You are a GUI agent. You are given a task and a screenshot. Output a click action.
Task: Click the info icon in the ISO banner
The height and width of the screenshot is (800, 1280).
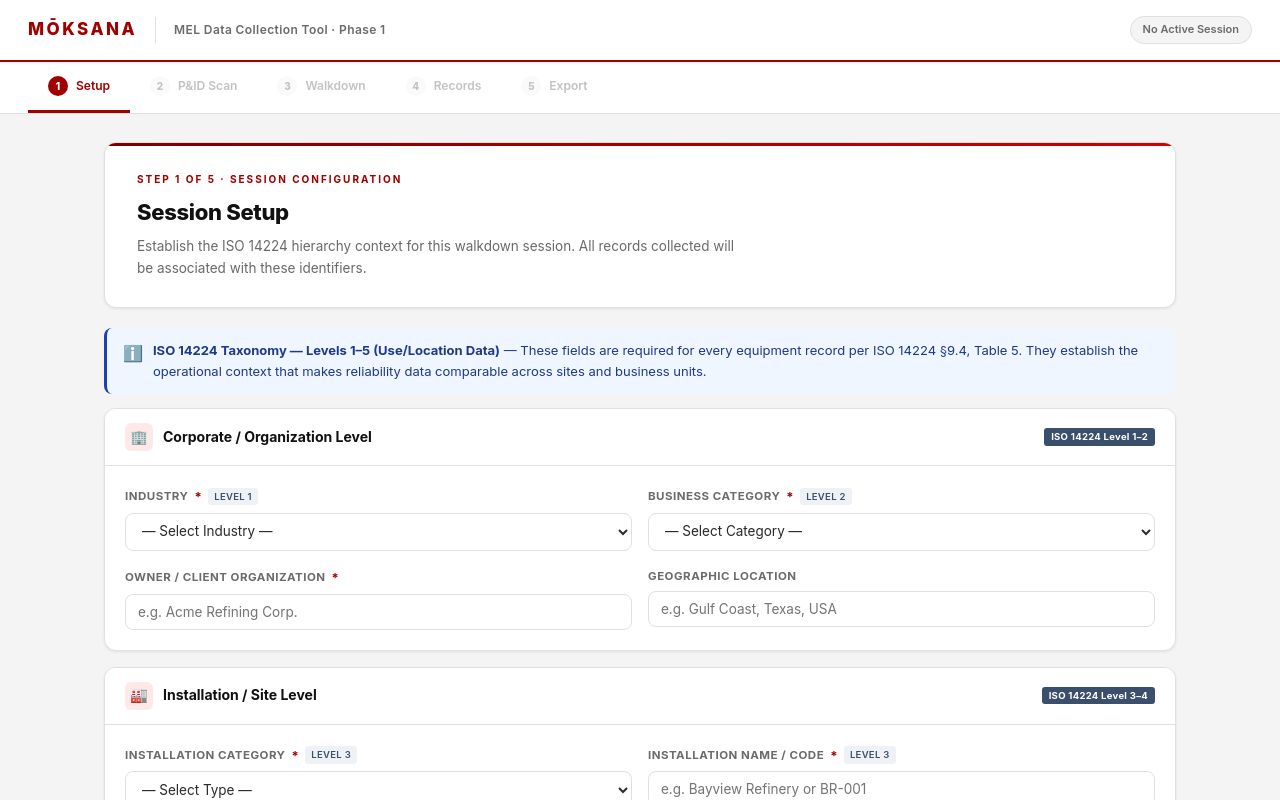[133, 353]
